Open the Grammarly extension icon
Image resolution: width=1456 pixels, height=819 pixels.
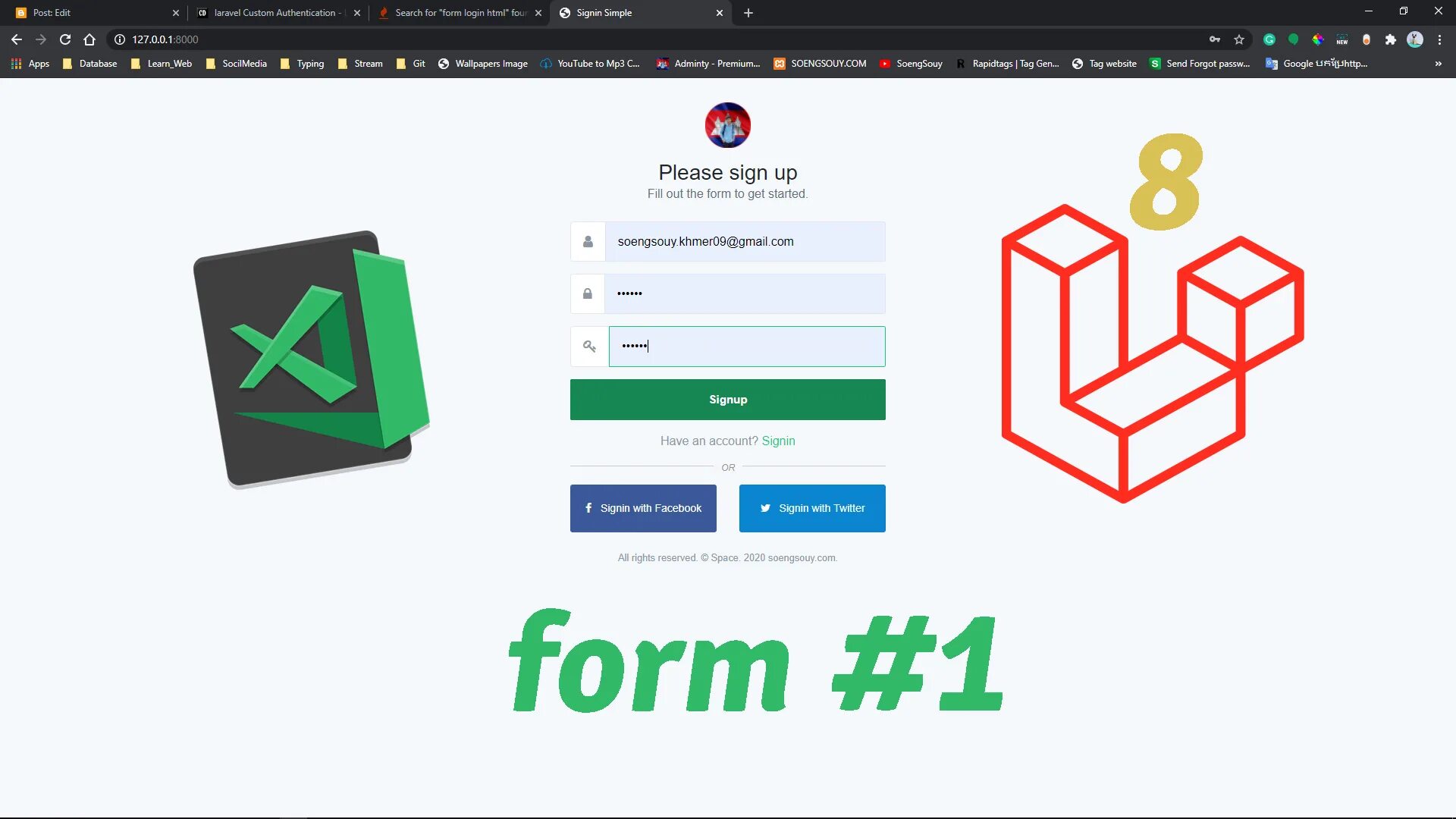[1269, 39]
